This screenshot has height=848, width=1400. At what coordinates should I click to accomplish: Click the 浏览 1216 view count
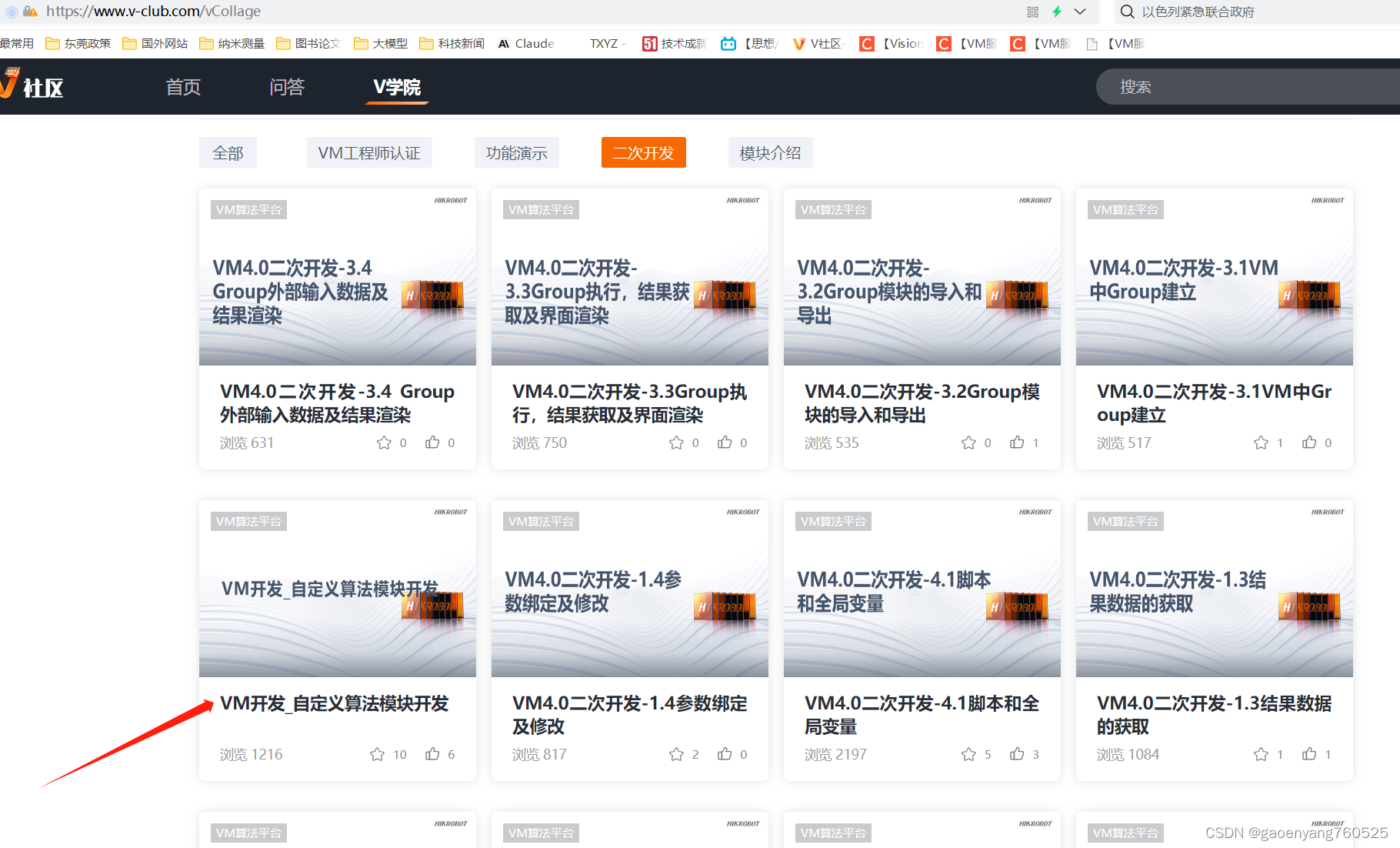click(x=252, y=754)
